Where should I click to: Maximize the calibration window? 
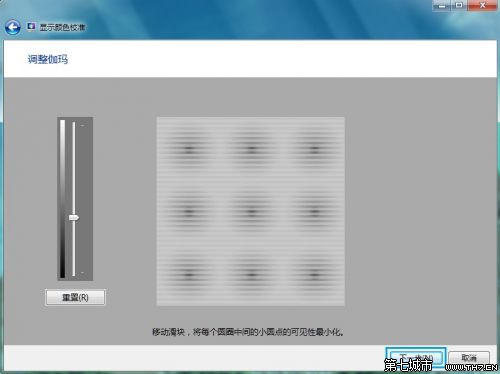(x=459, y=5)
